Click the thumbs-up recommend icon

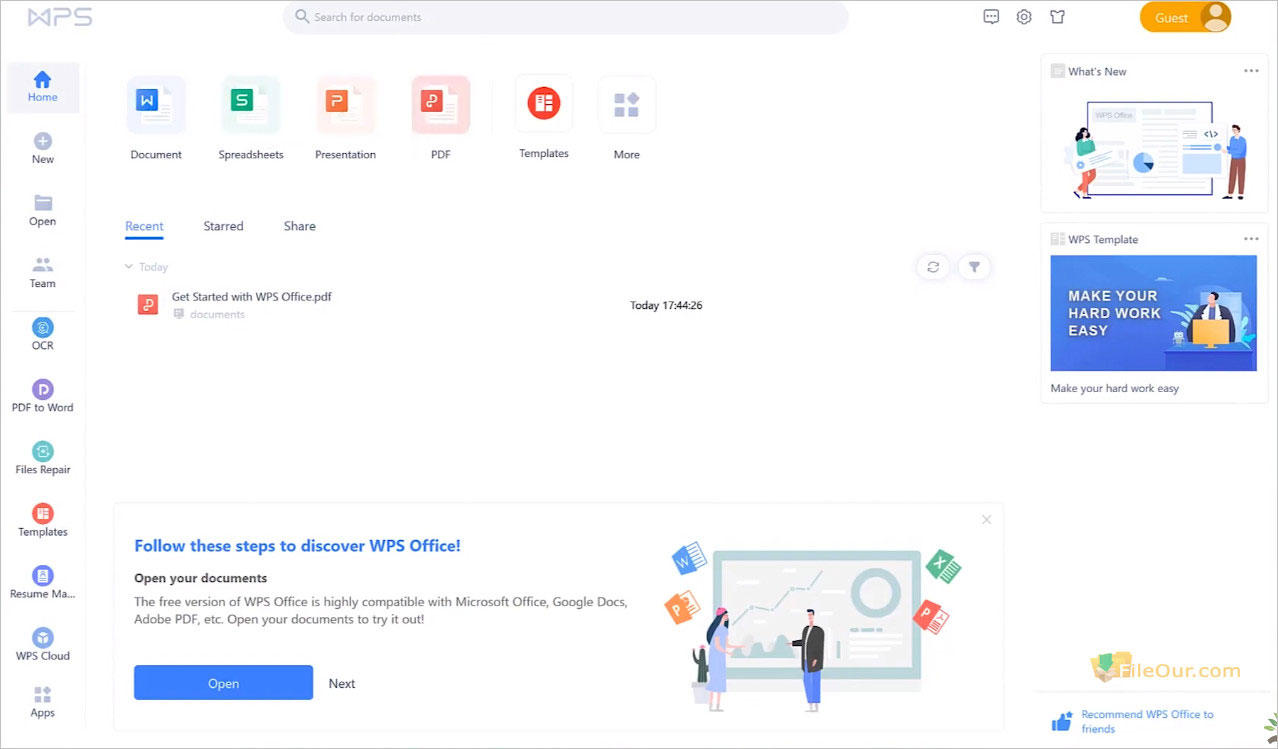[x=1062, y=722]
